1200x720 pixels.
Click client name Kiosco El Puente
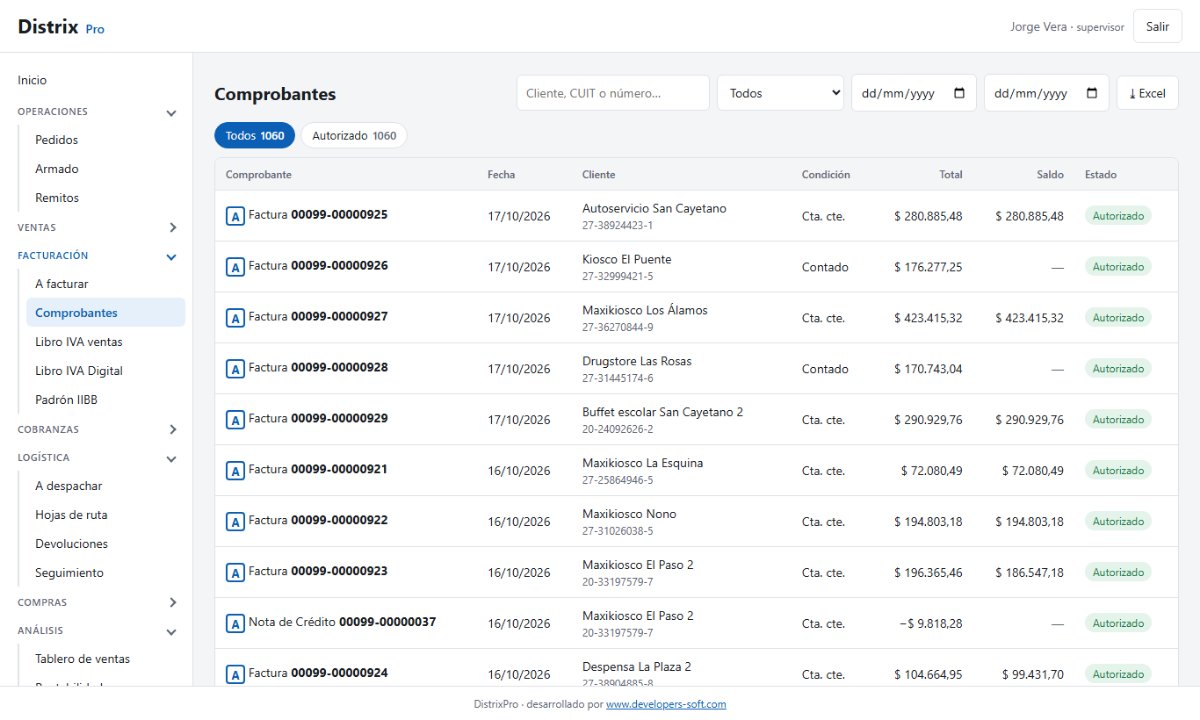tap(627, 260)
